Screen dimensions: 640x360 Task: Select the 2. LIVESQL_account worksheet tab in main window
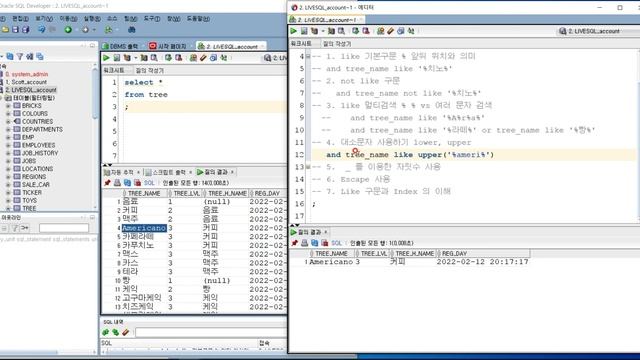pyautogui.click(x=231, y=47)
